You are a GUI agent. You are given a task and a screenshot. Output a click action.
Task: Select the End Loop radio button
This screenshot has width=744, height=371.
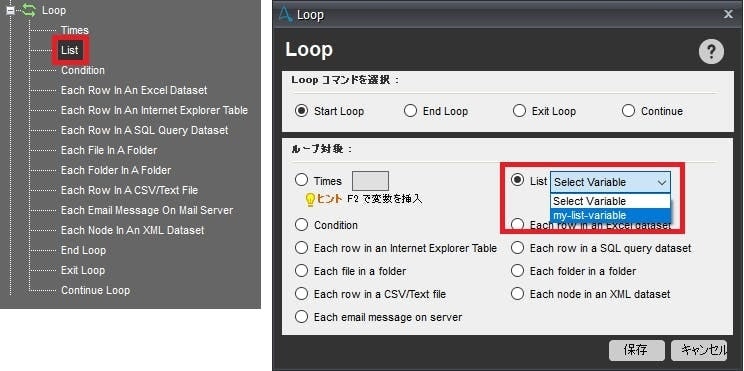[x=410, y=111]
